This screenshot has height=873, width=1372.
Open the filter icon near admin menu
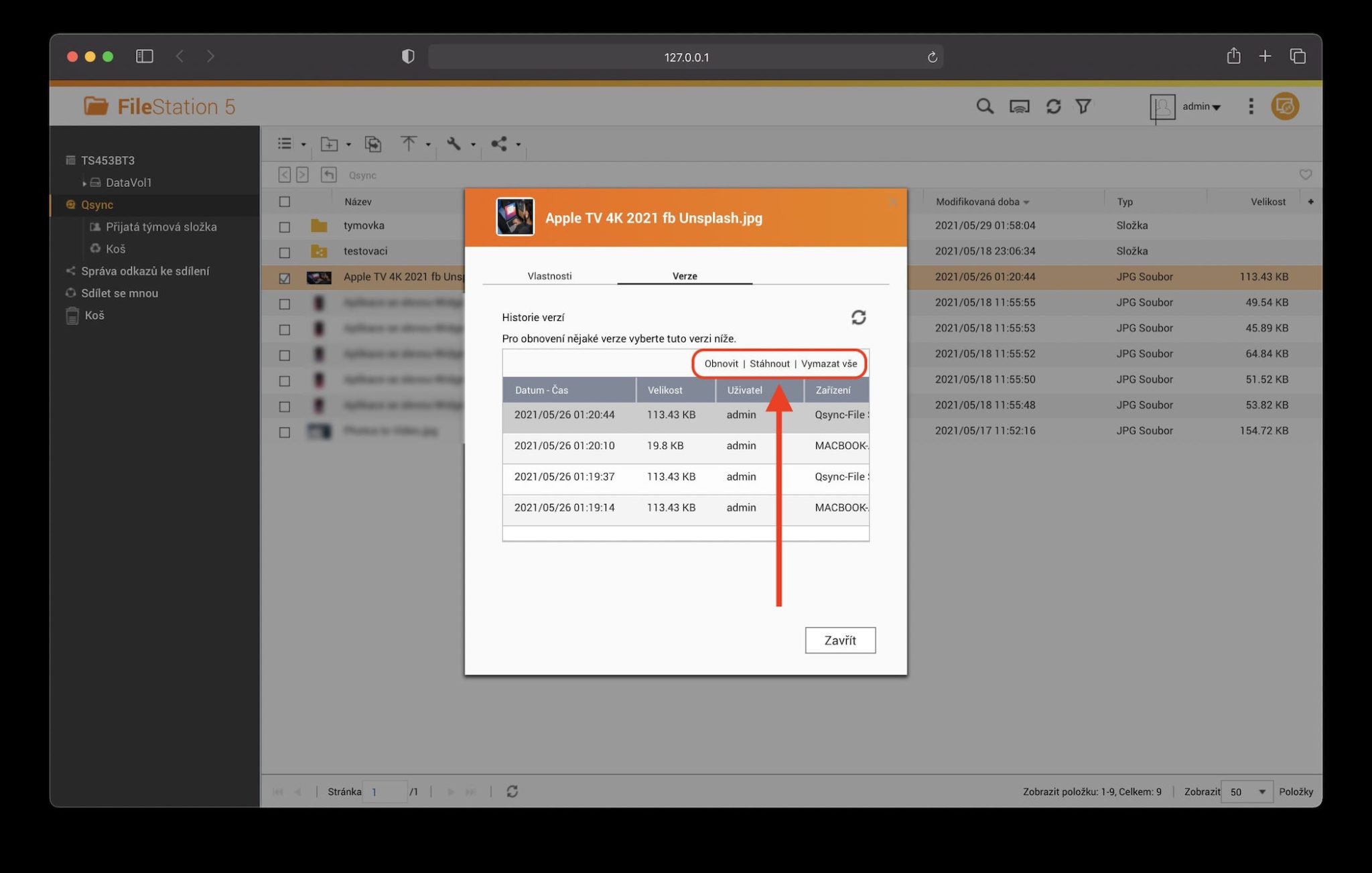[1084, 106]
